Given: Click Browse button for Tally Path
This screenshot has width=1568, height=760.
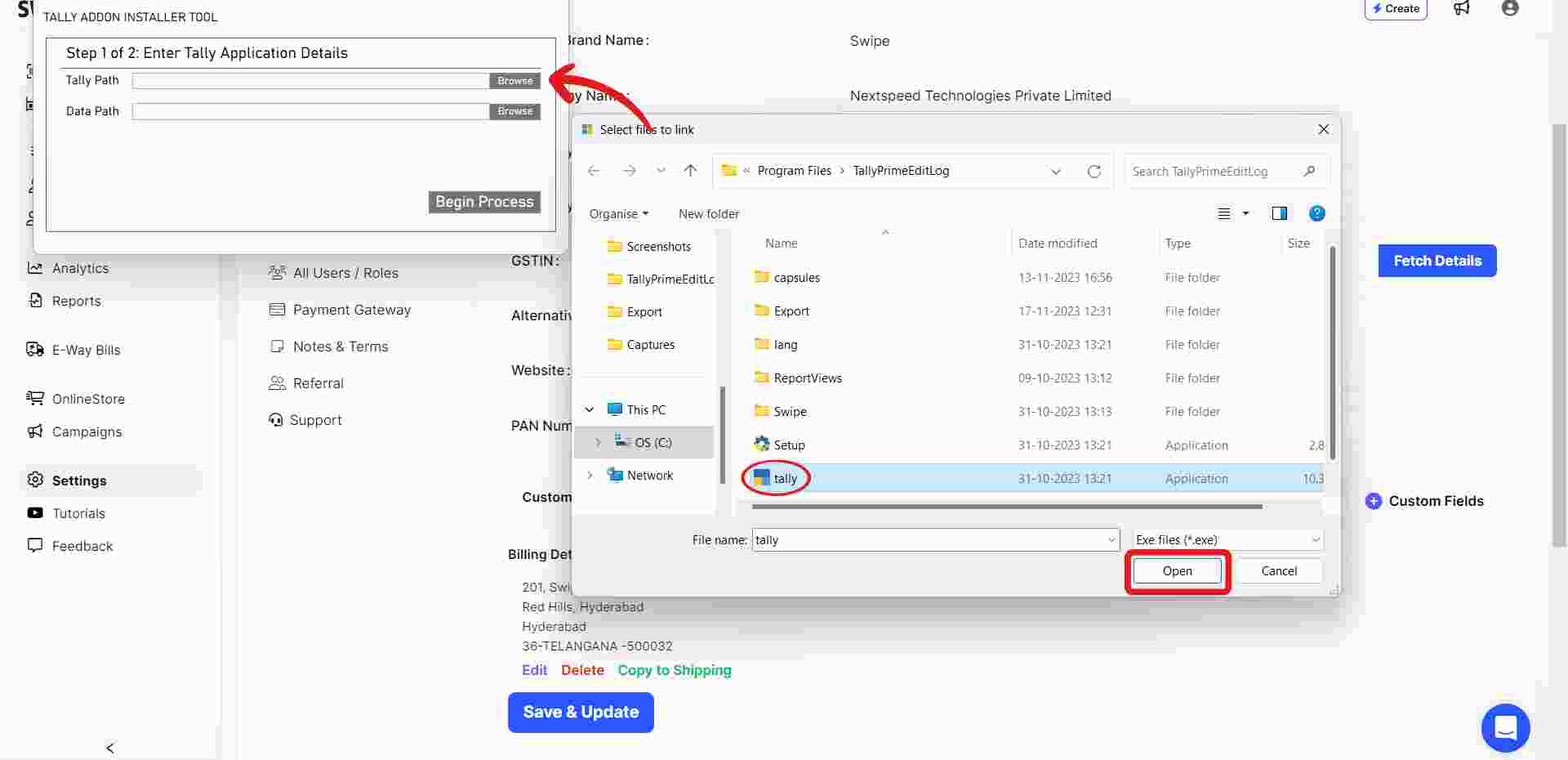Looking at the screenshot, I should [514, 81].
